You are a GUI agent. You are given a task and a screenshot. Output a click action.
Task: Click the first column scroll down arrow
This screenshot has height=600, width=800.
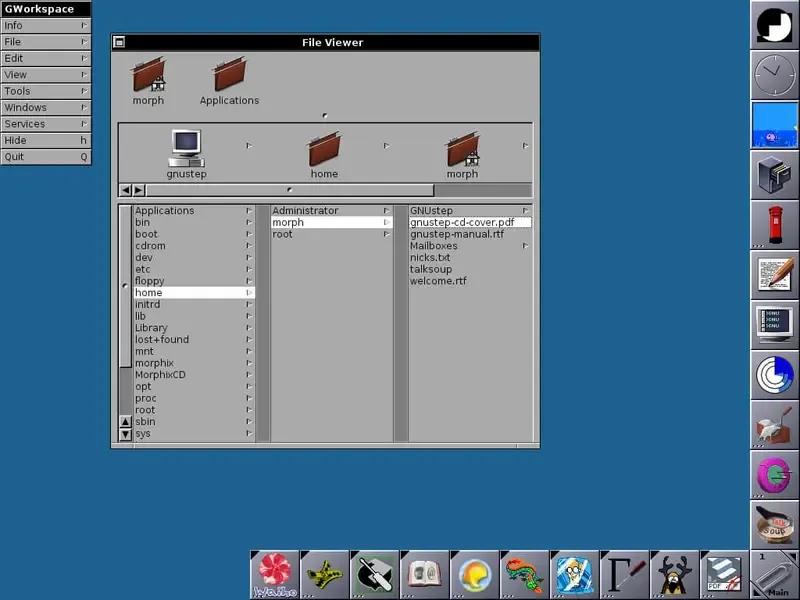(x=125, y=434)
